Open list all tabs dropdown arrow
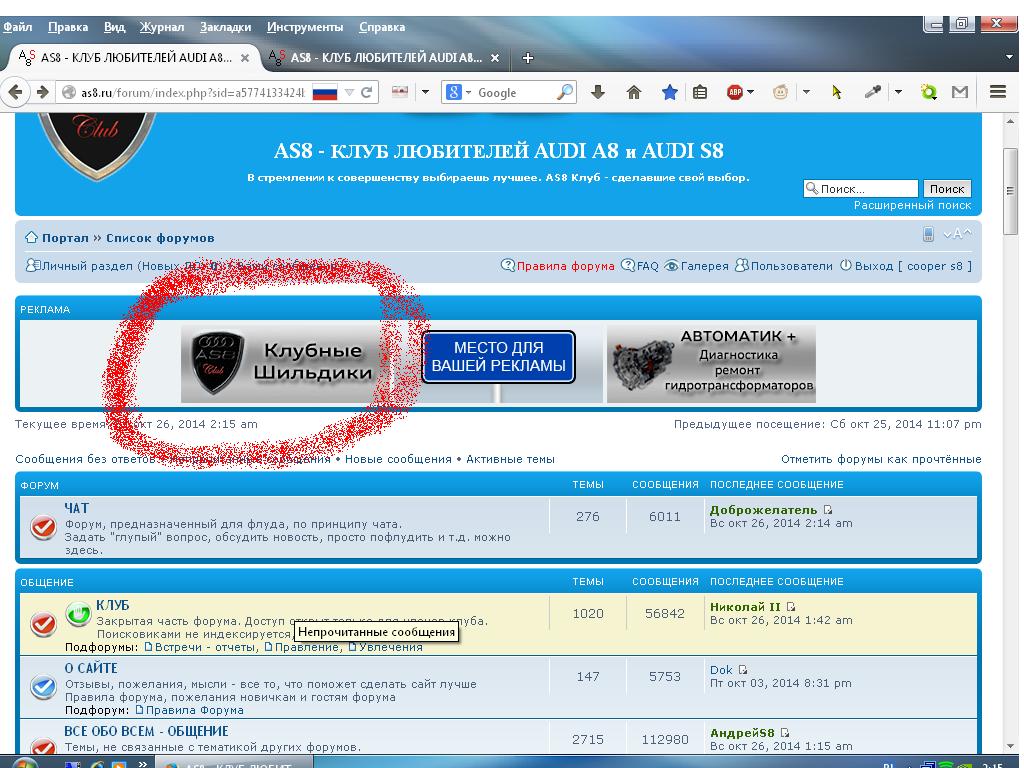 [x=1010, y=57]
